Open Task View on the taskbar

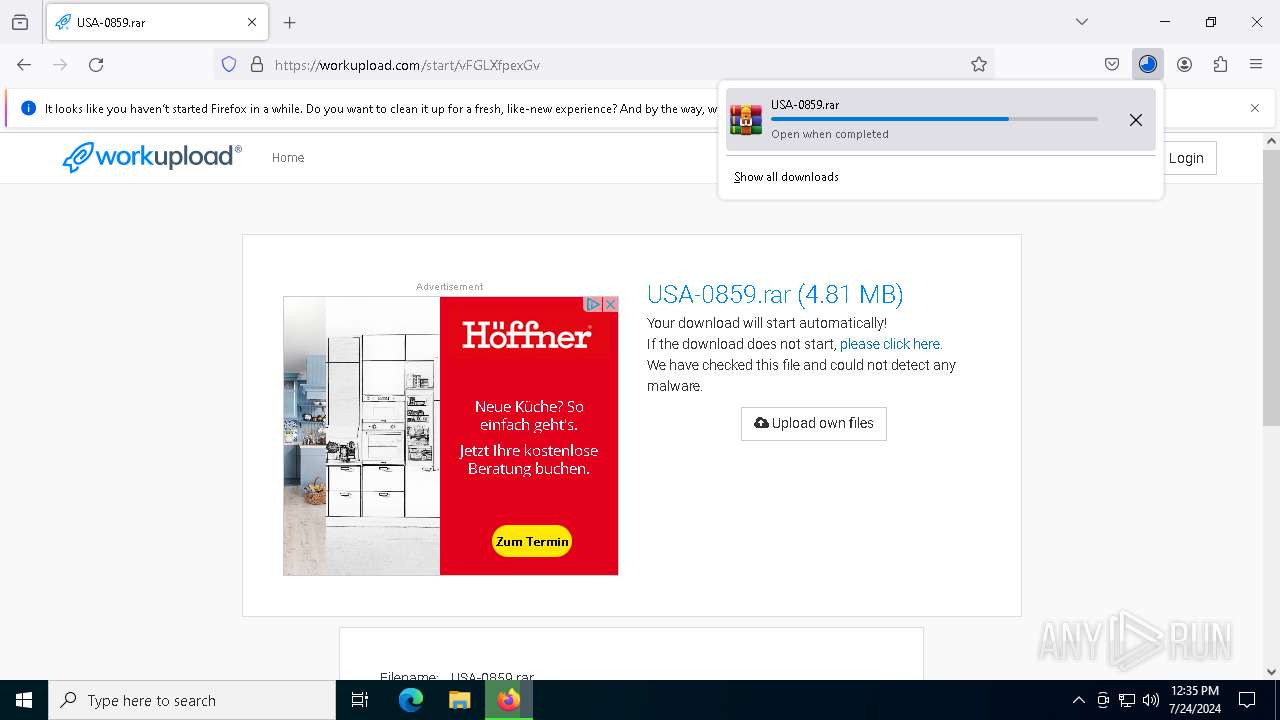tap(360, 700)
